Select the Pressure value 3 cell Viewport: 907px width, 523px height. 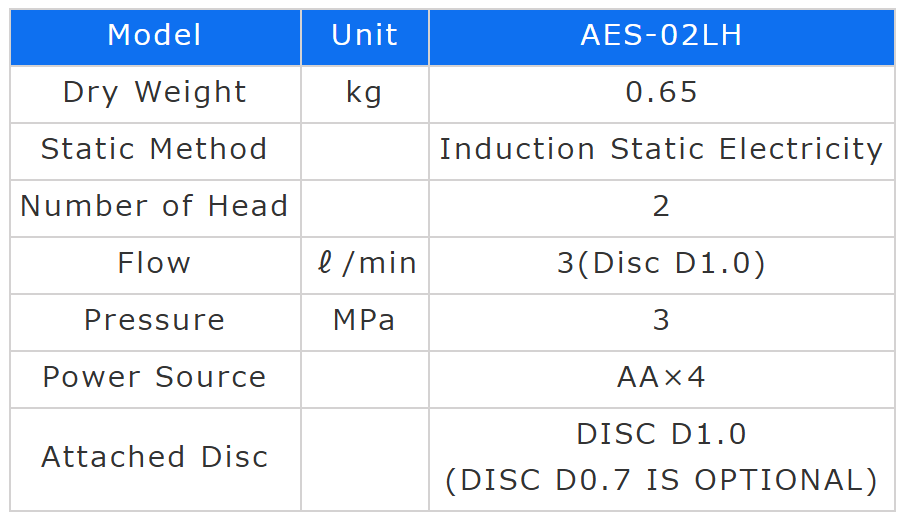point(661,321)
